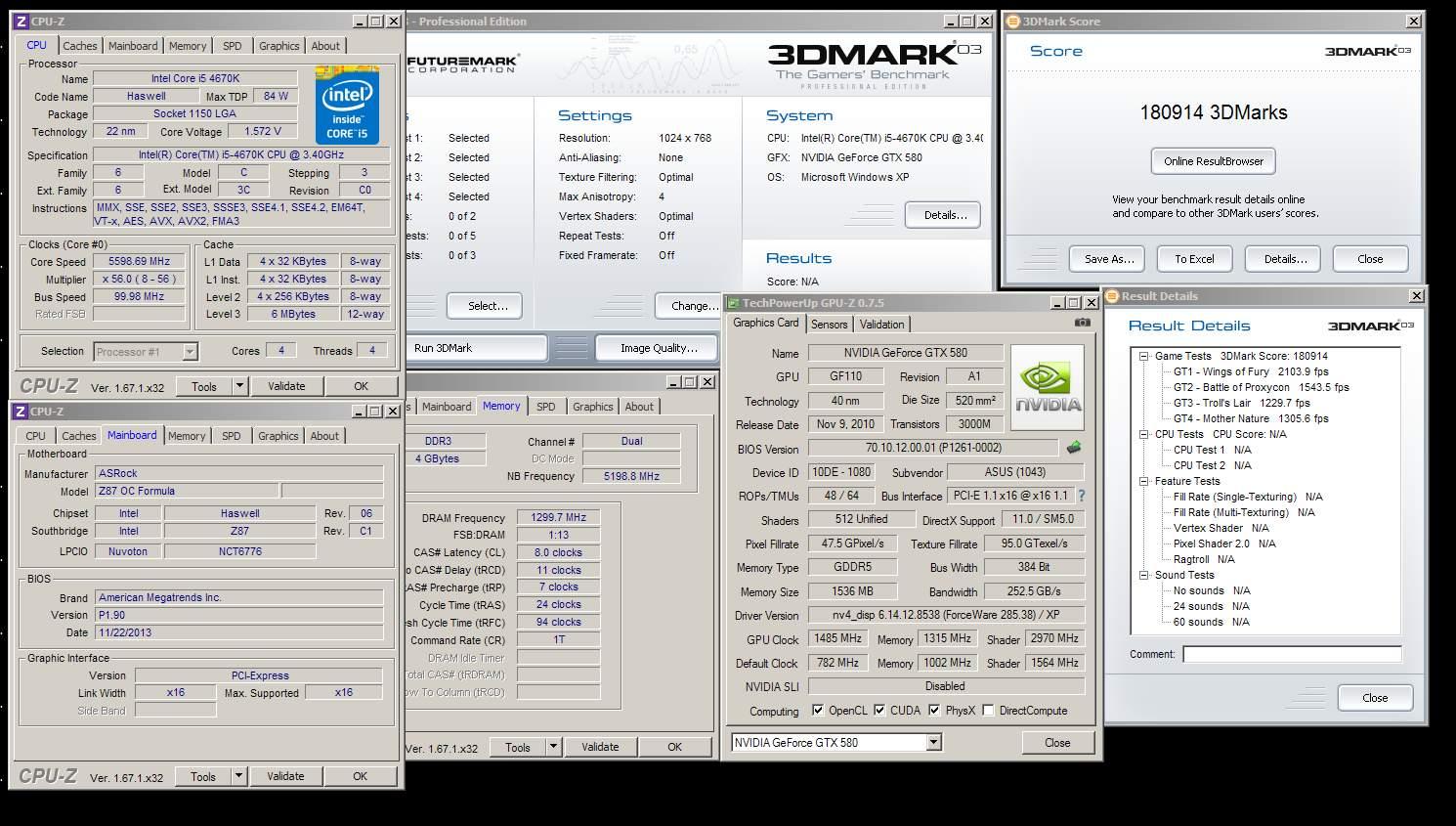Click the Save As button in 3DMark Score
Viewport: 1456px width, 826px height.
tap(1109, 259)
